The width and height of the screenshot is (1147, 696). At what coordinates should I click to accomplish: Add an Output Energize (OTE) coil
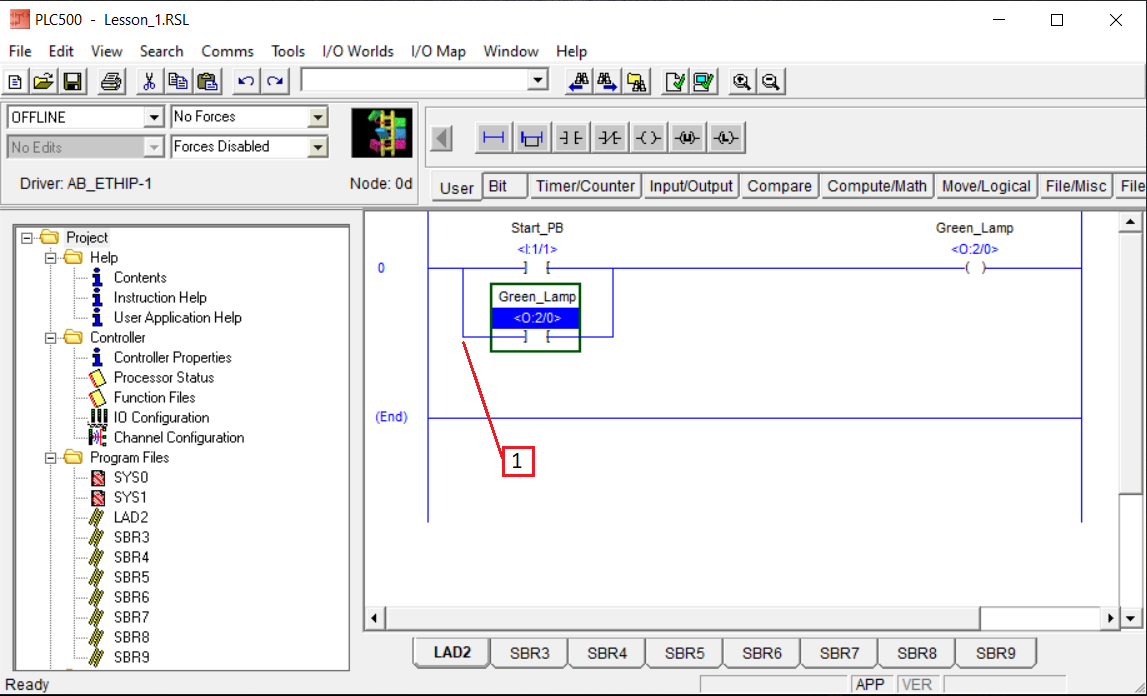649,138
